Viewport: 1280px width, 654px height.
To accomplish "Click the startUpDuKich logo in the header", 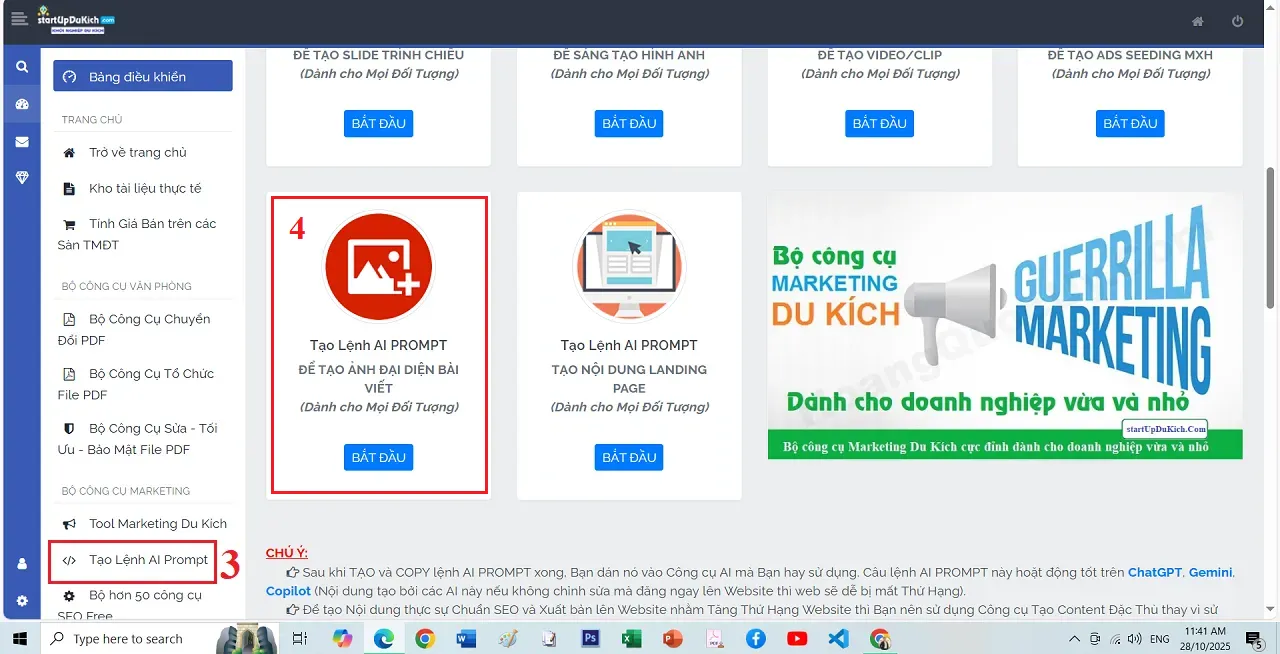I will 75,20.
